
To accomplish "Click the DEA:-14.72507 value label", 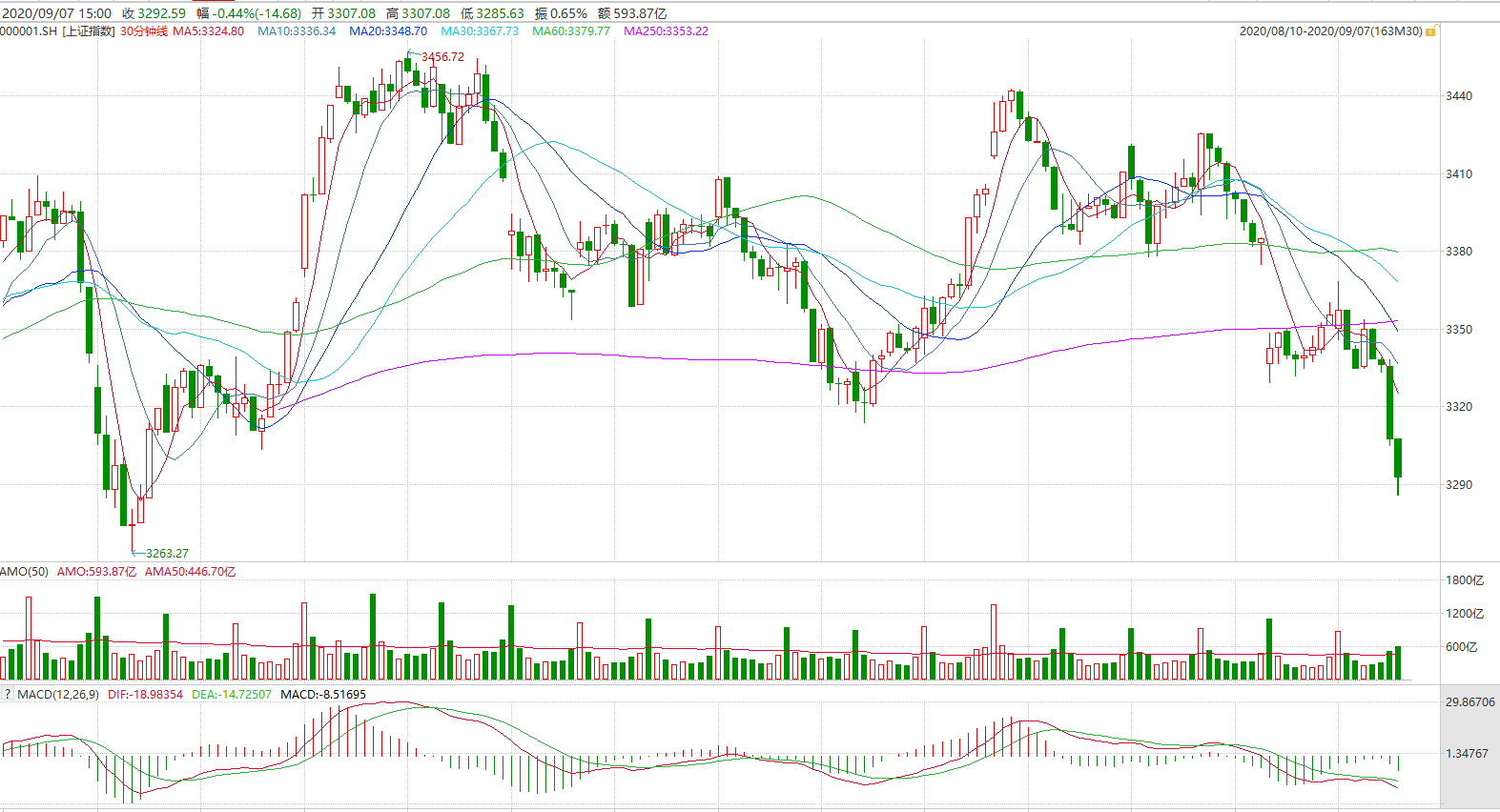I will click(x=232, y=695).
